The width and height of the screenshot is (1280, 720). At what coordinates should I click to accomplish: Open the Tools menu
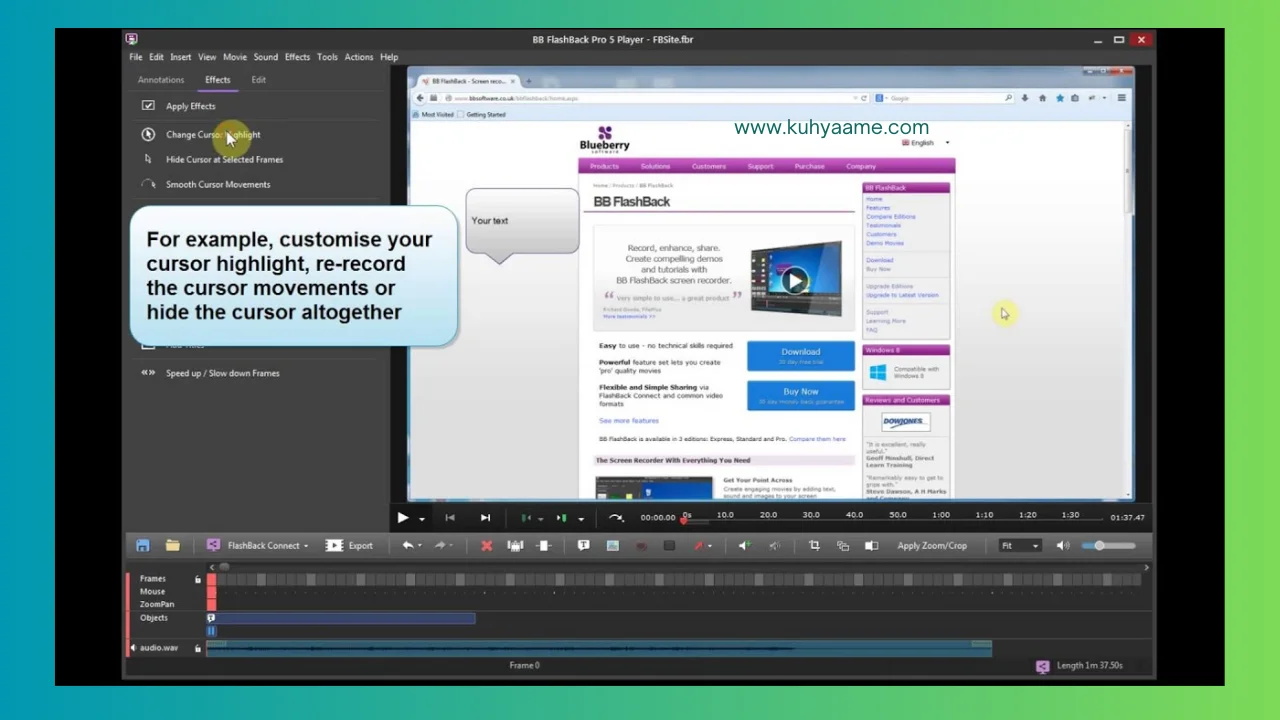(x=327, y=57)
